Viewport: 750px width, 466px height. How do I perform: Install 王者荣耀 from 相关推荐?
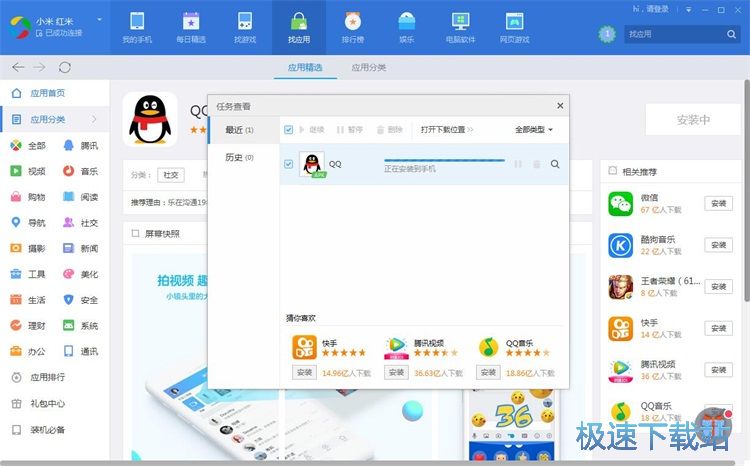pyautogui.click(x=718, y=287)
